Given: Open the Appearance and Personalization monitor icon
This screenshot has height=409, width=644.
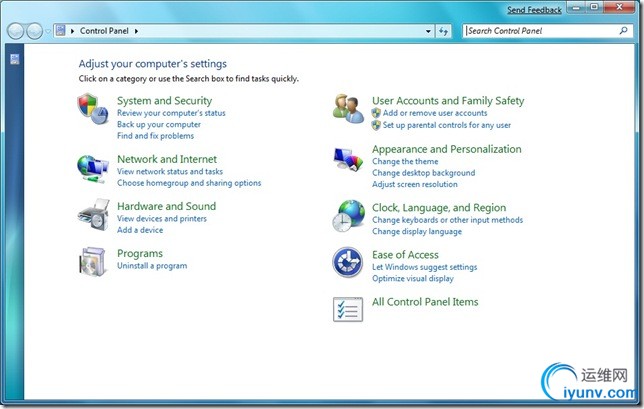Looking at the screenshot, I should point(348,159).
